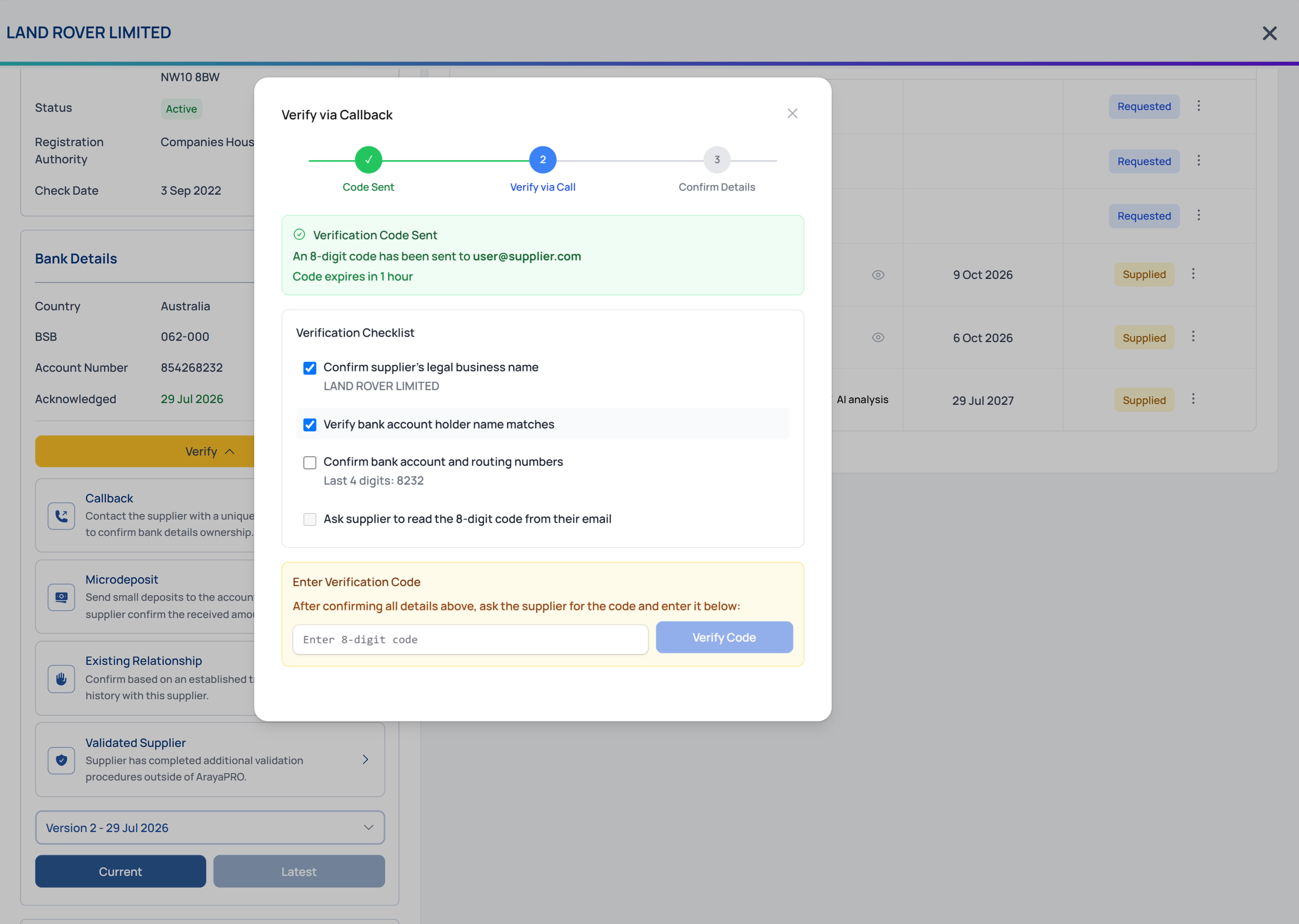Click the Callback phone icon
1299x924 pixels.
coord(61,516)
